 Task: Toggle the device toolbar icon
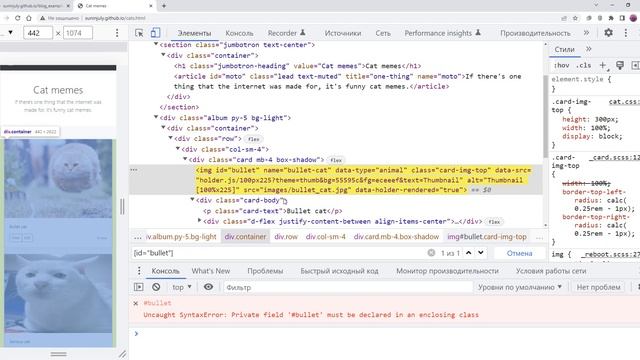tap(155, 33)
